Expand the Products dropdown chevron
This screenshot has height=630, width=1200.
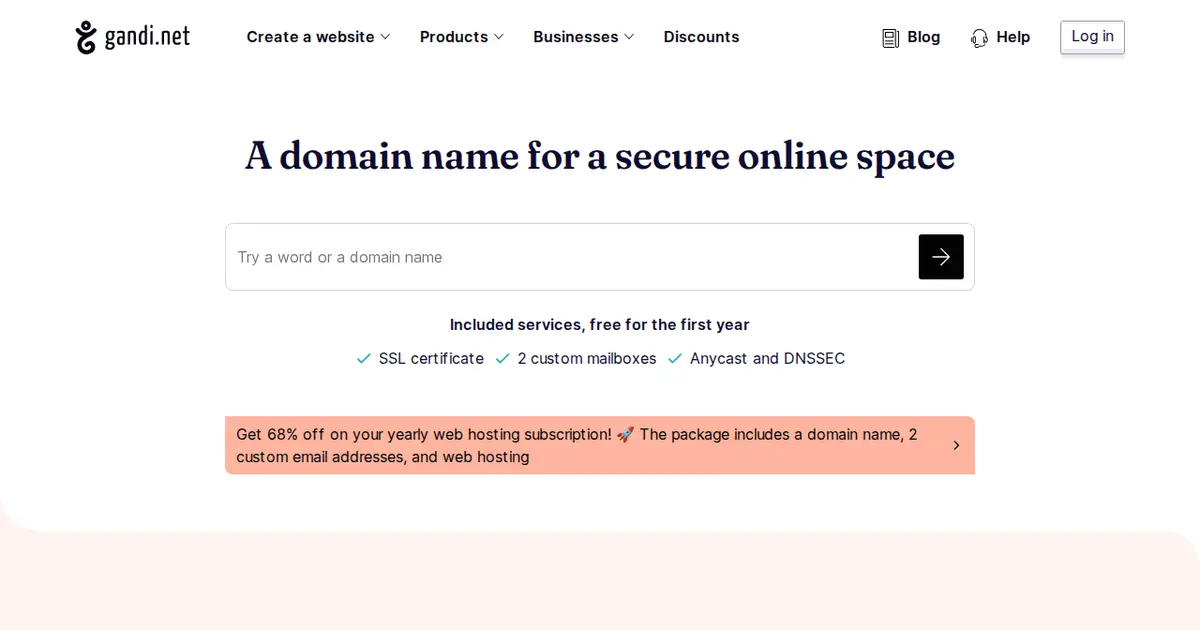coord(499,37)
